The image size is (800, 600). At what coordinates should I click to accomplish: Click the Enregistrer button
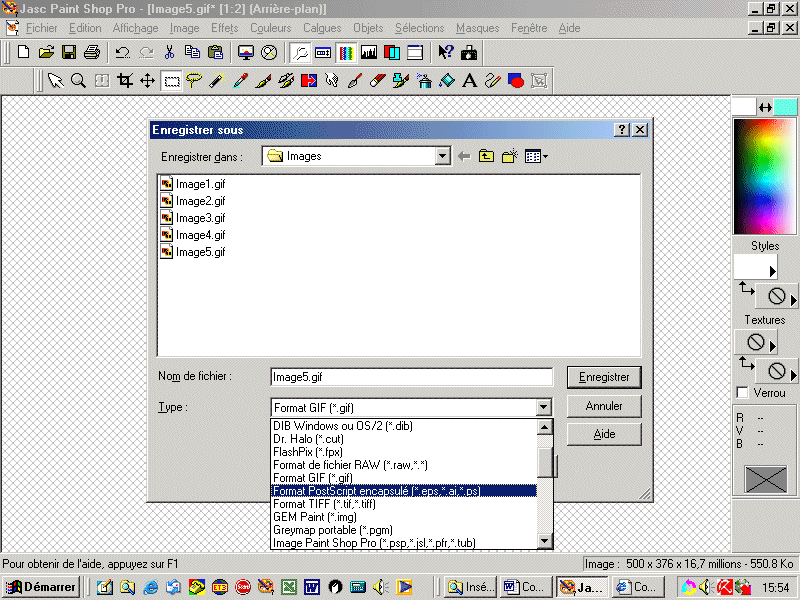[604, 377]
